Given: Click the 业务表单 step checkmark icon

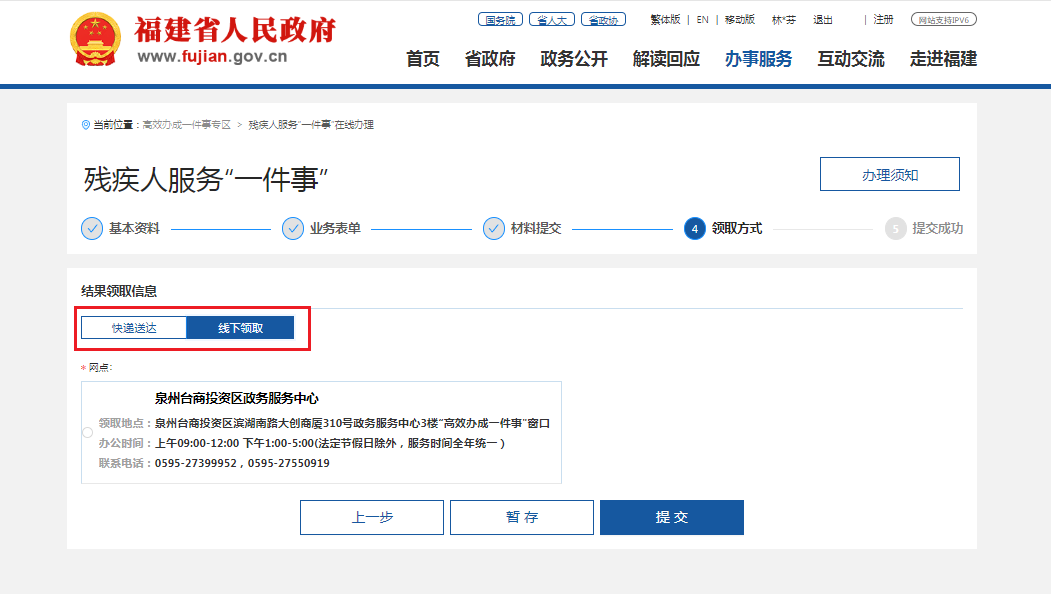Looking at the screenshot, I should [x=293, y=228].
